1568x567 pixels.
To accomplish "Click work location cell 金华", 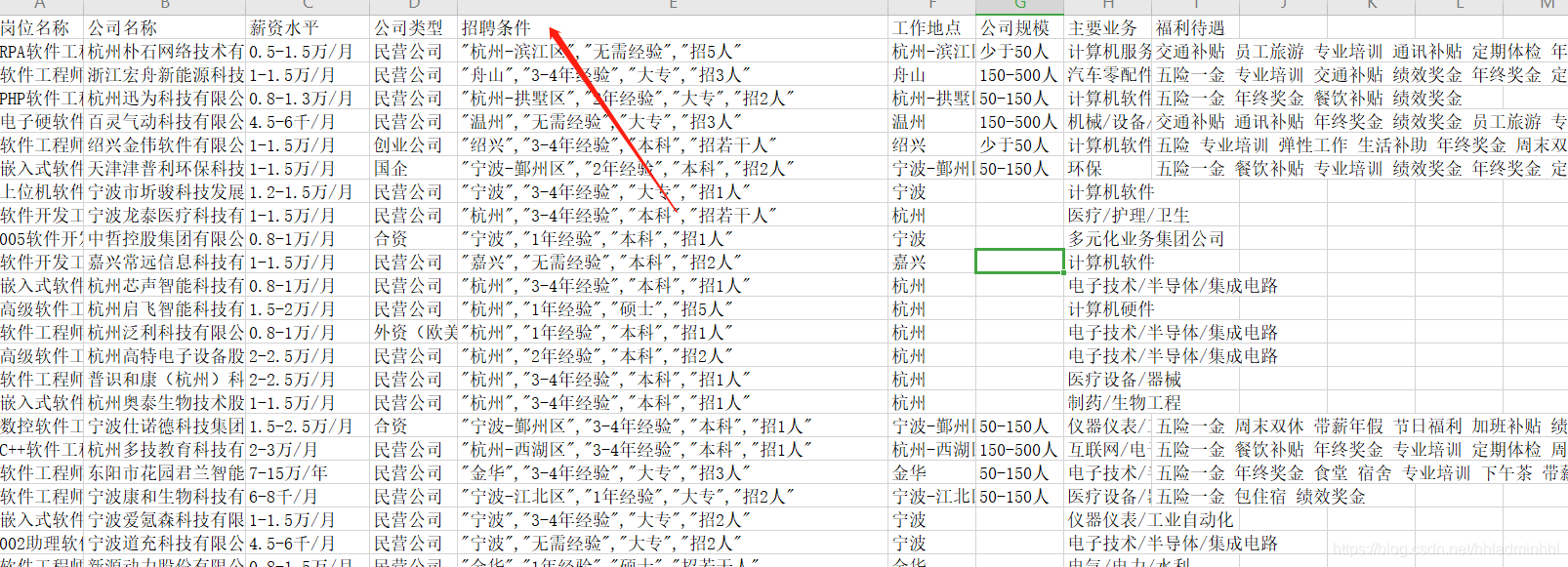I will (x=932, y=473).
